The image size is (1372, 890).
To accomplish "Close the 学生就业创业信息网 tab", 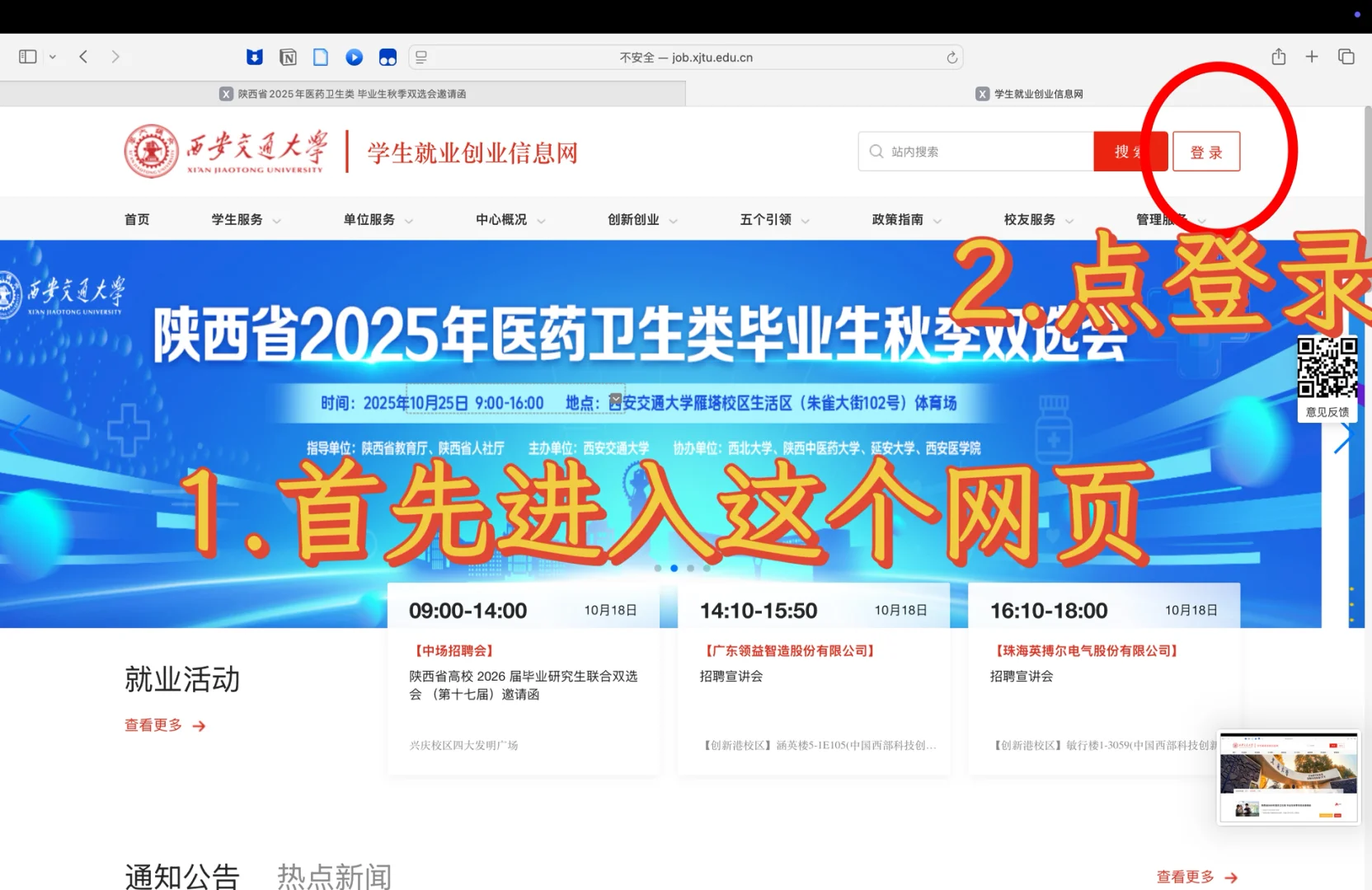I will 982,94.
